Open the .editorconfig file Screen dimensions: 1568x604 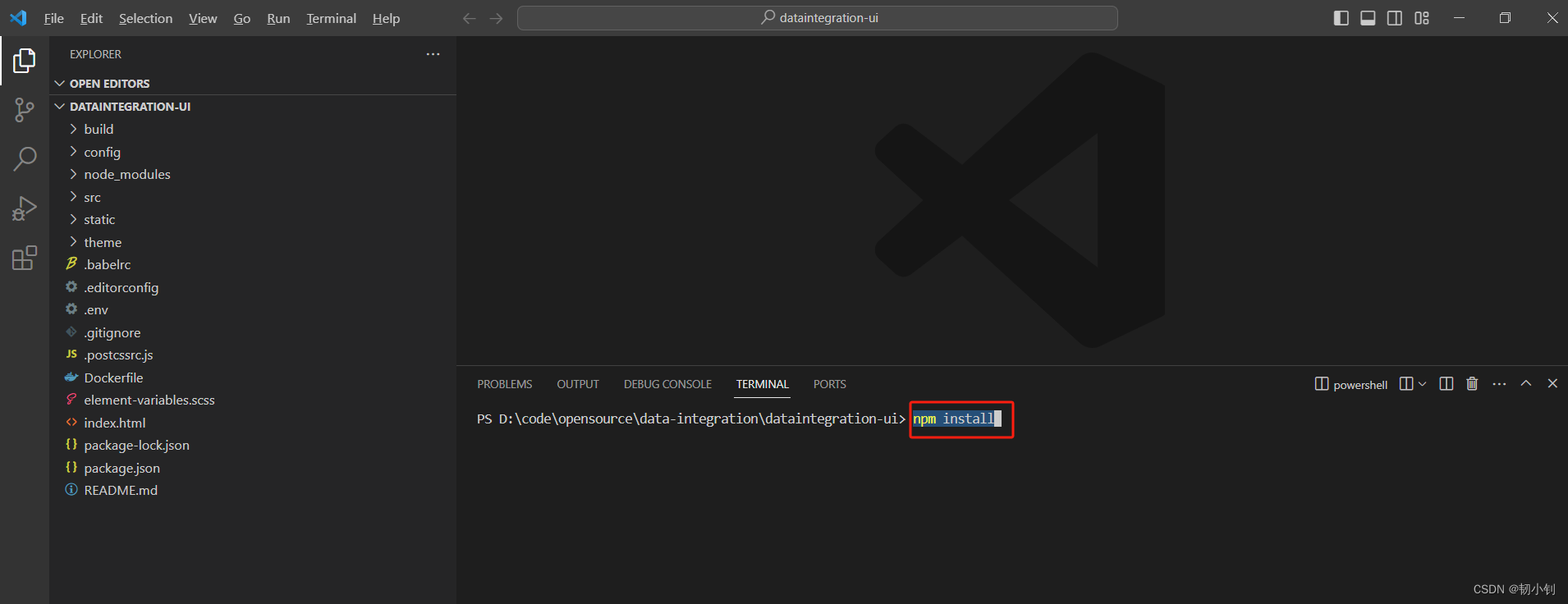[254, 287]
